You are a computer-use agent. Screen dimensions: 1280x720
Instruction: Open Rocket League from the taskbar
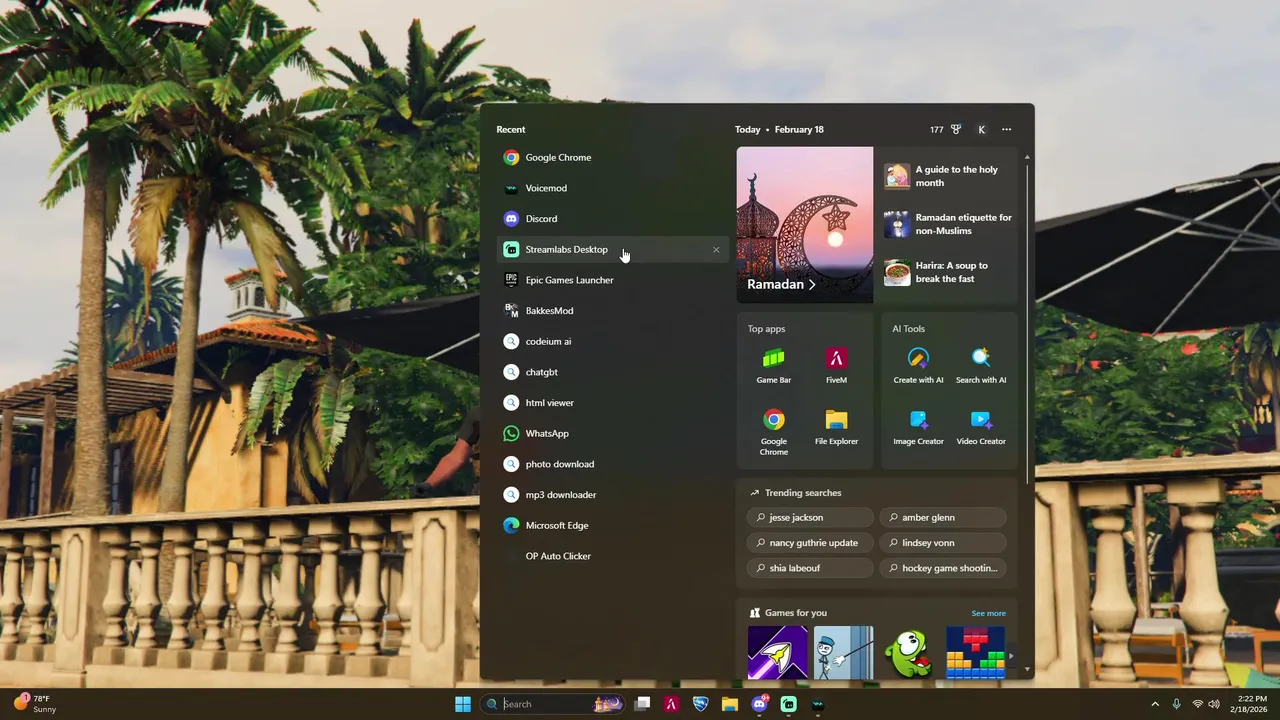pos(701,704)
